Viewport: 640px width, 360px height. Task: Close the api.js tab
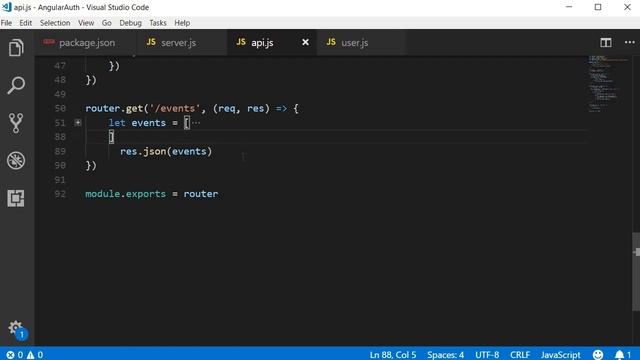coord(305,42)
